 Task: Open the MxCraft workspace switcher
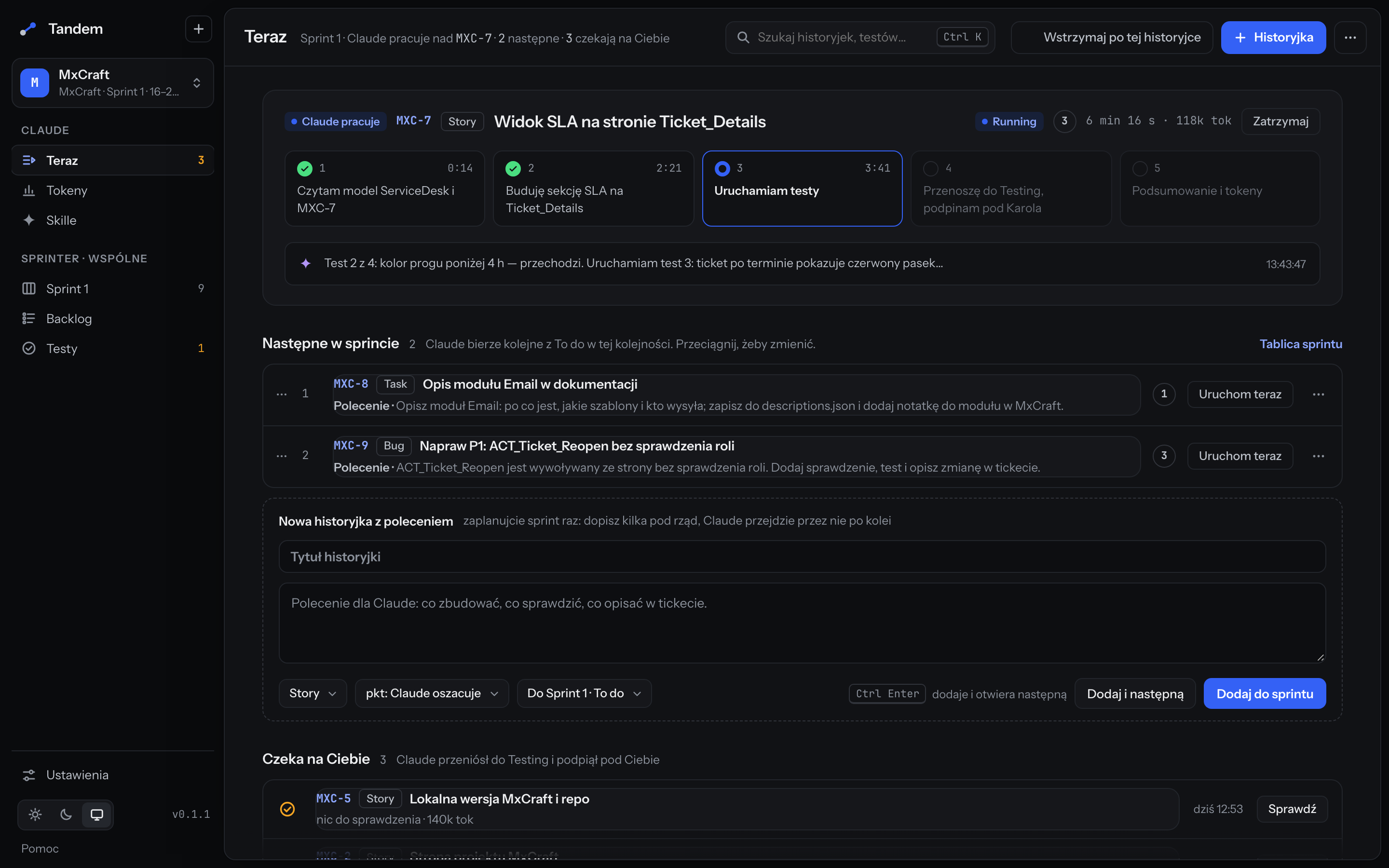112,82
